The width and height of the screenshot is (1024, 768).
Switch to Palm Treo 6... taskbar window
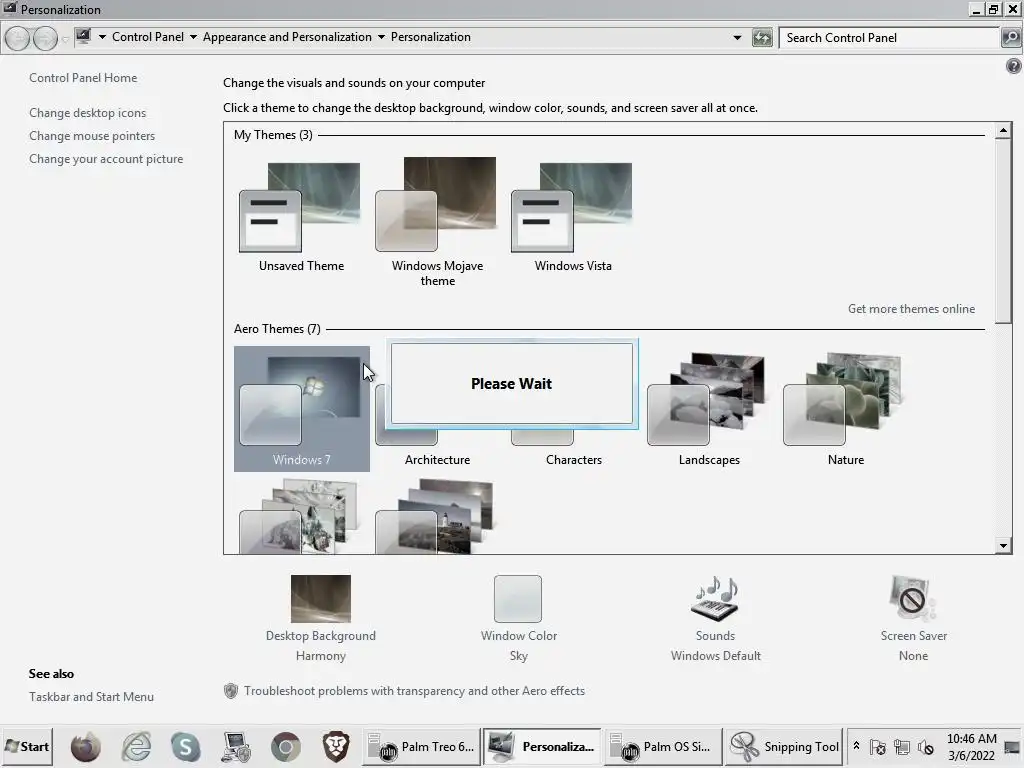421,746
